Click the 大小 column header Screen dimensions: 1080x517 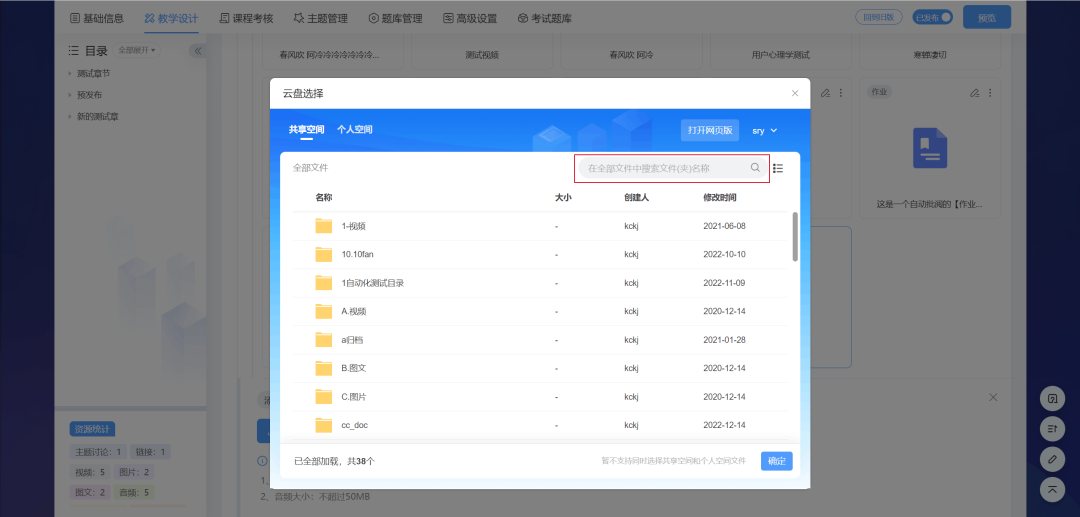click(563, 198)
